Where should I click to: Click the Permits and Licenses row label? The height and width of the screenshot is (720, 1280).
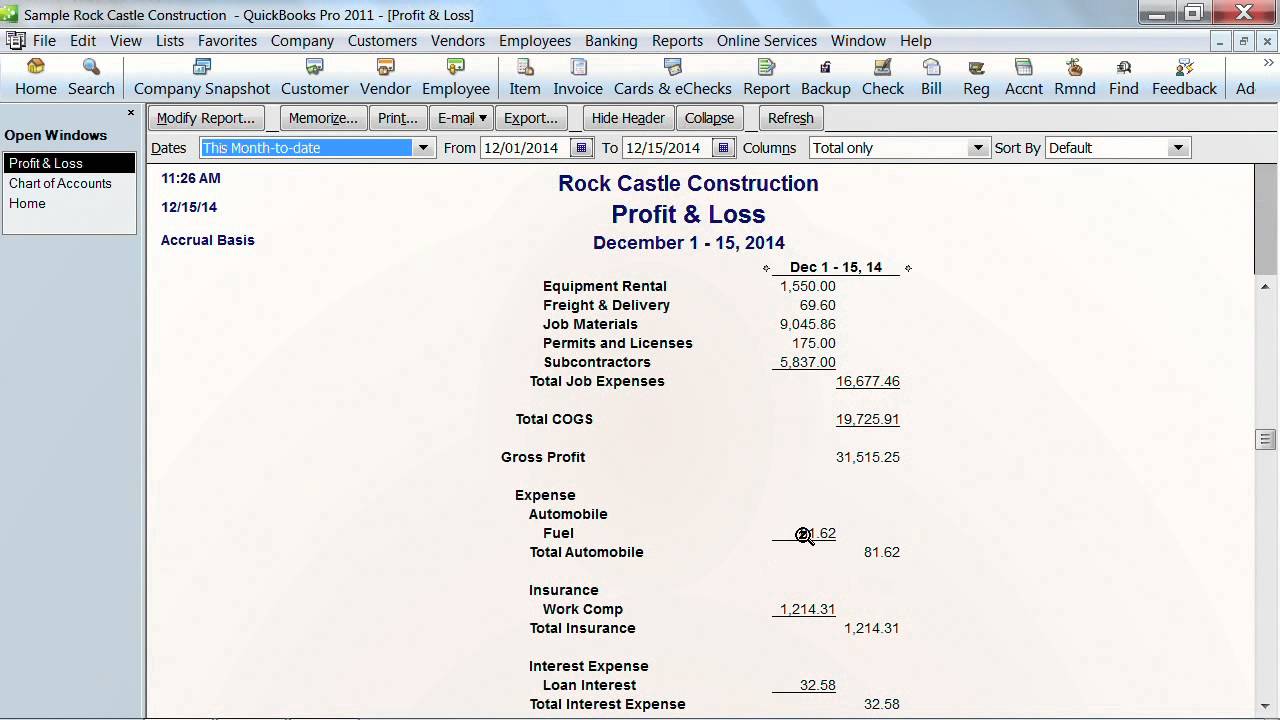tap(617, 343)
